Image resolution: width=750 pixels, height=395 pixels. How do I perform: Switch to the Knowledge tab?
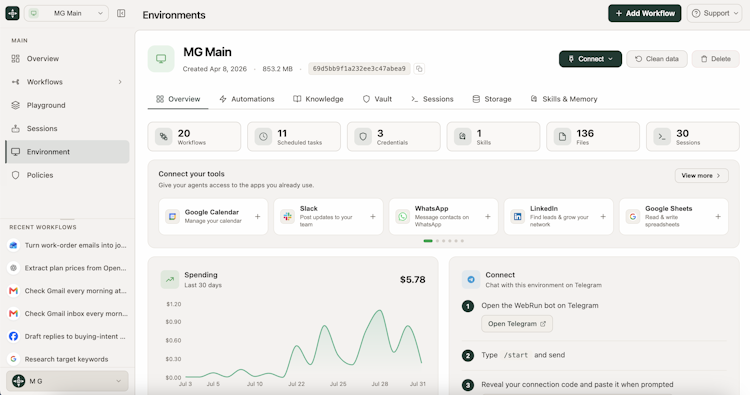[318, 99]
